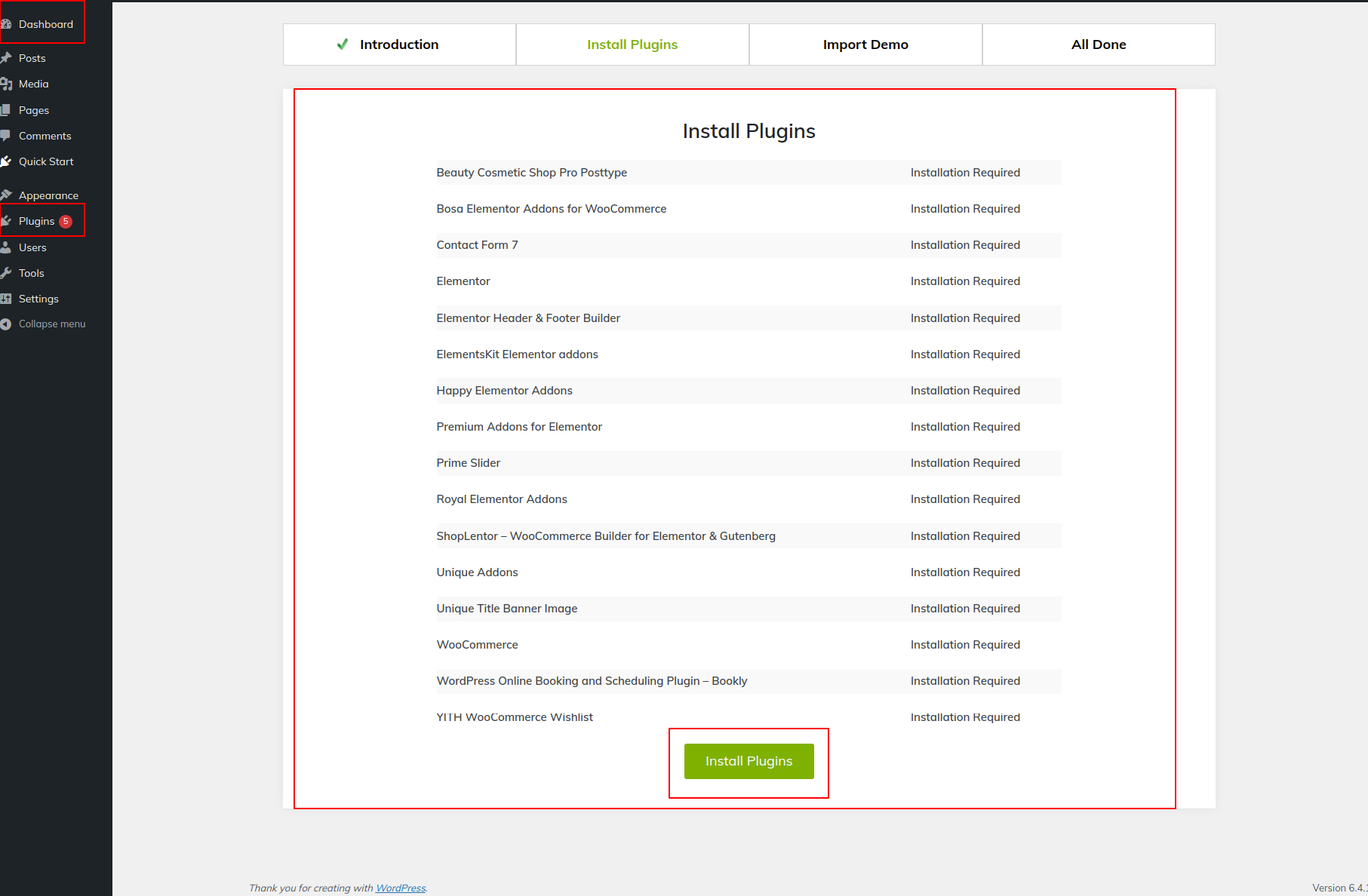Click the Posts pushpin icon
This screenshot has width=1368, height=896.
6,58
